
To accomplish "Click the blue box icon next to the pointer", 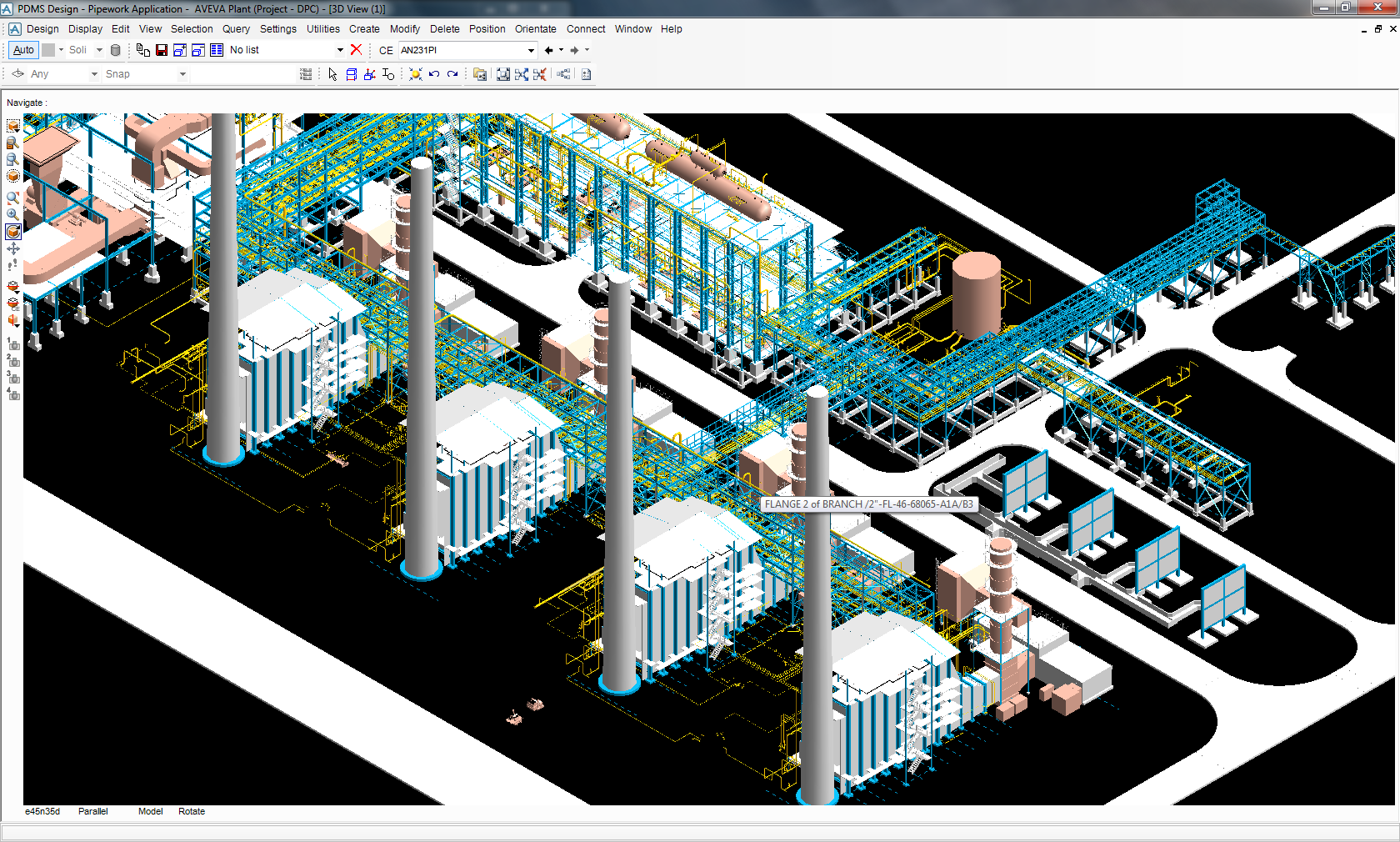I will (x=352, y=74).
